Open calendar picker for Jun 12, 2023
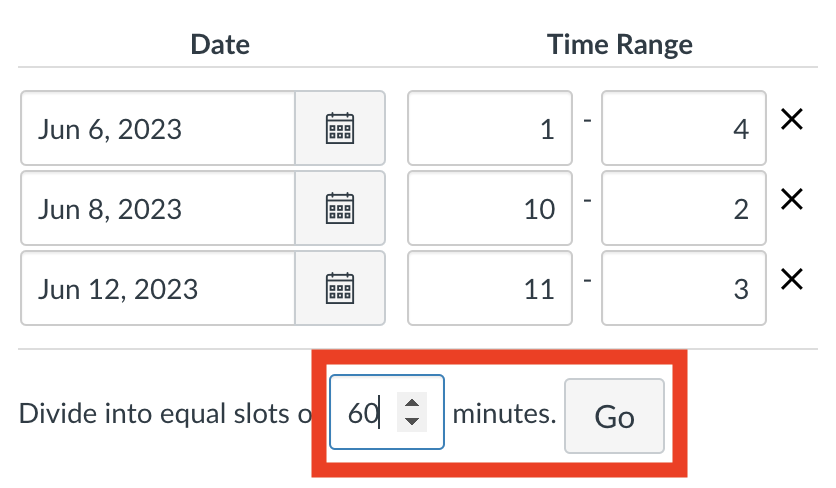The height and width of the screenshot is (488, 836). point(340,288)
